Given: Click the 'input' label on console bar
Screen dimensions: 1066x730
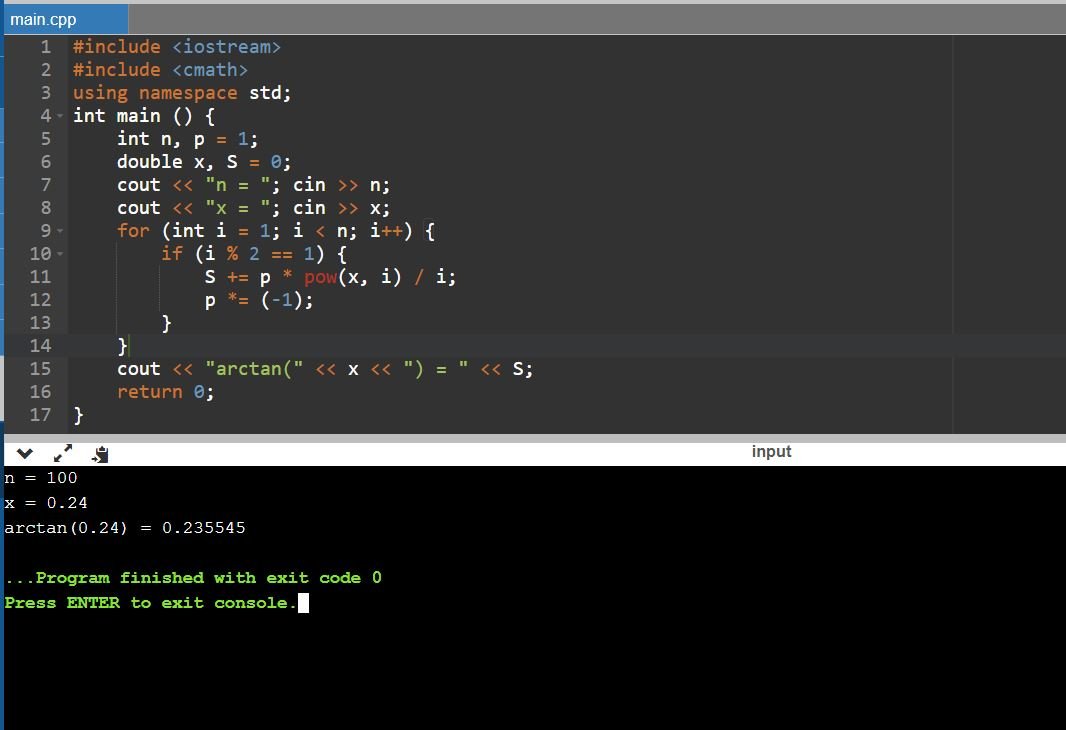Looking at the screenshot, I should pos(771,452).
